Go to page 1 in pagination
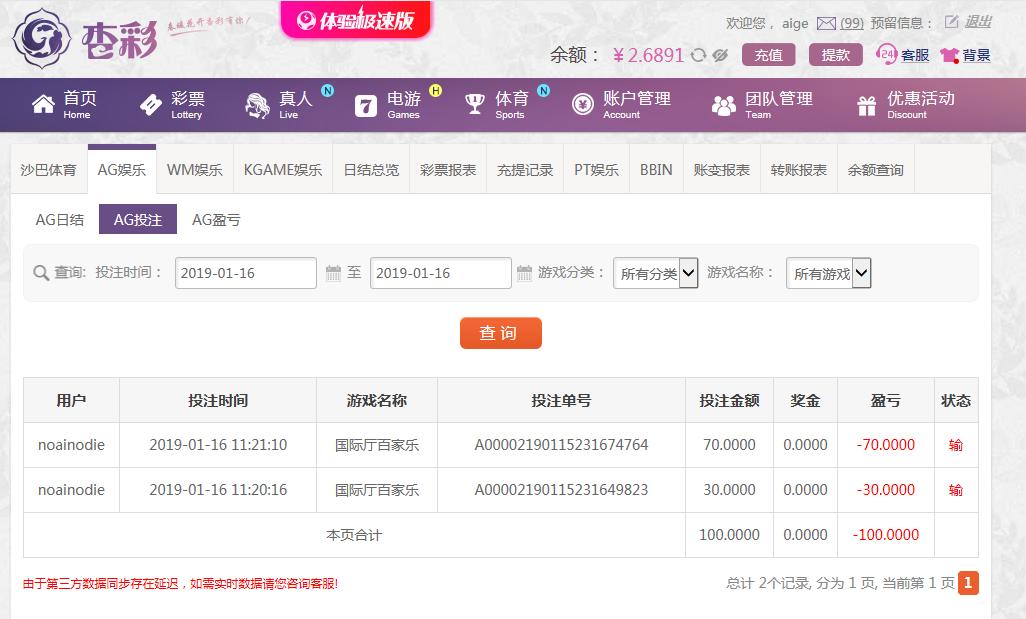 968,583
